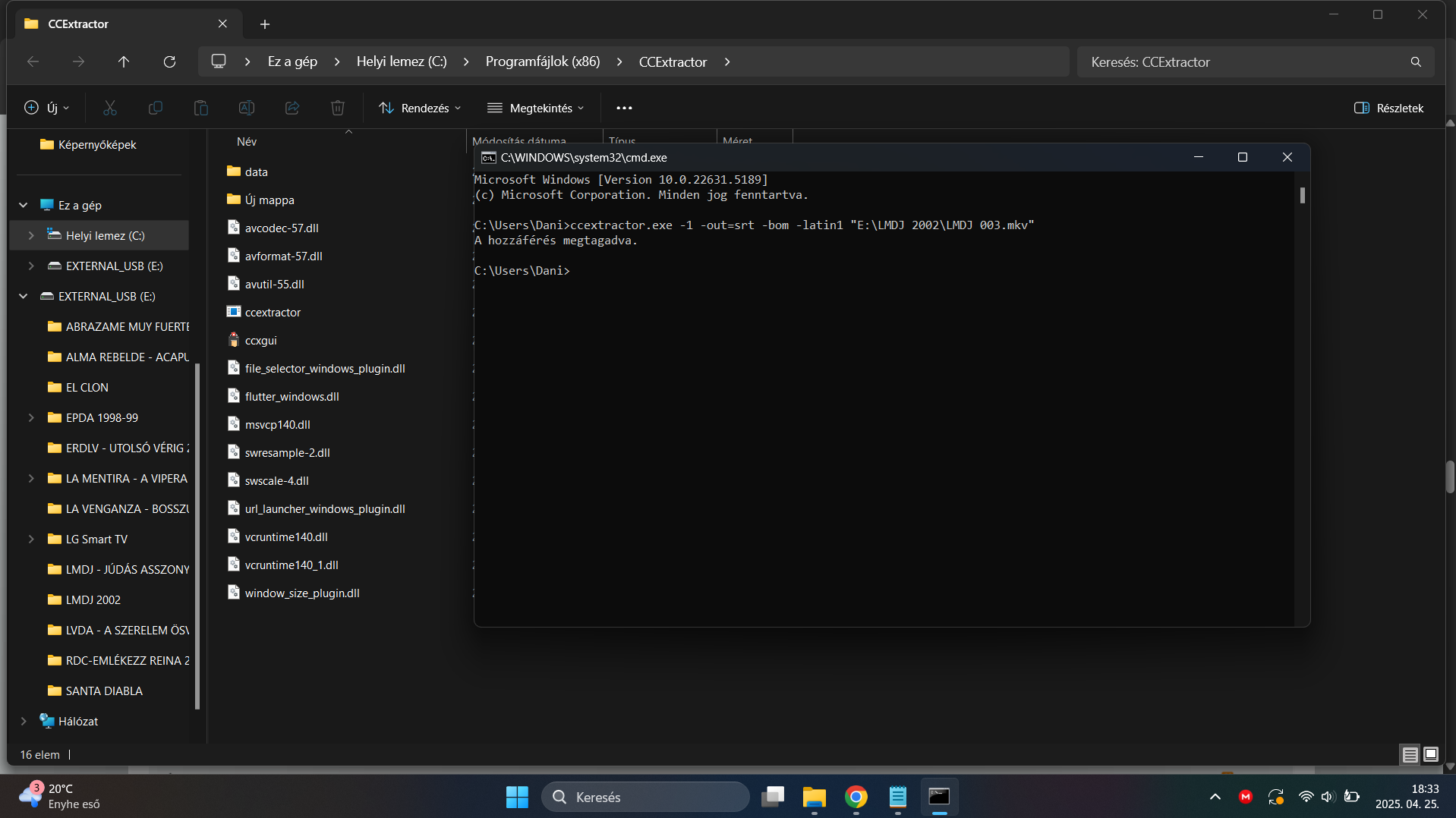Switch to large thumbnails view in status bar

[x=1431, y=754]
